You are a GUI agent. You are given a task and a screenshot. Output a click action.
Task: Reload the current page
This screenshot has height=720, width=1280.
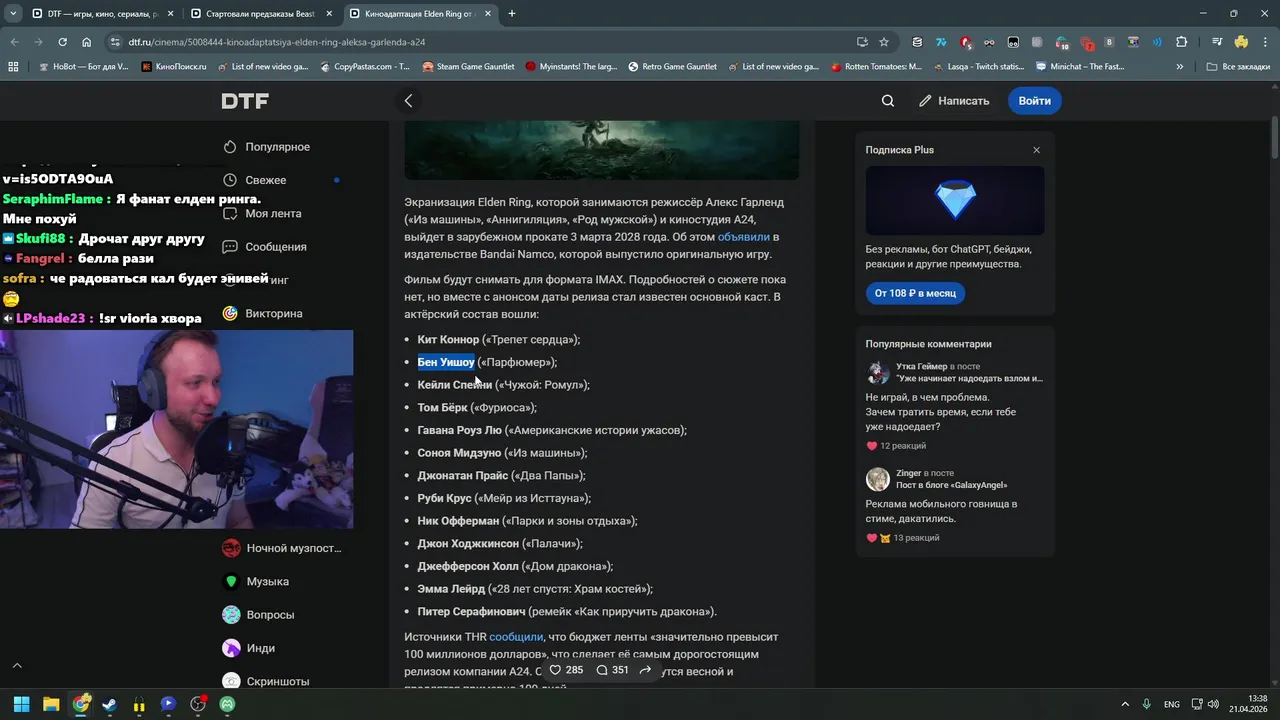(x=62, y=42)
